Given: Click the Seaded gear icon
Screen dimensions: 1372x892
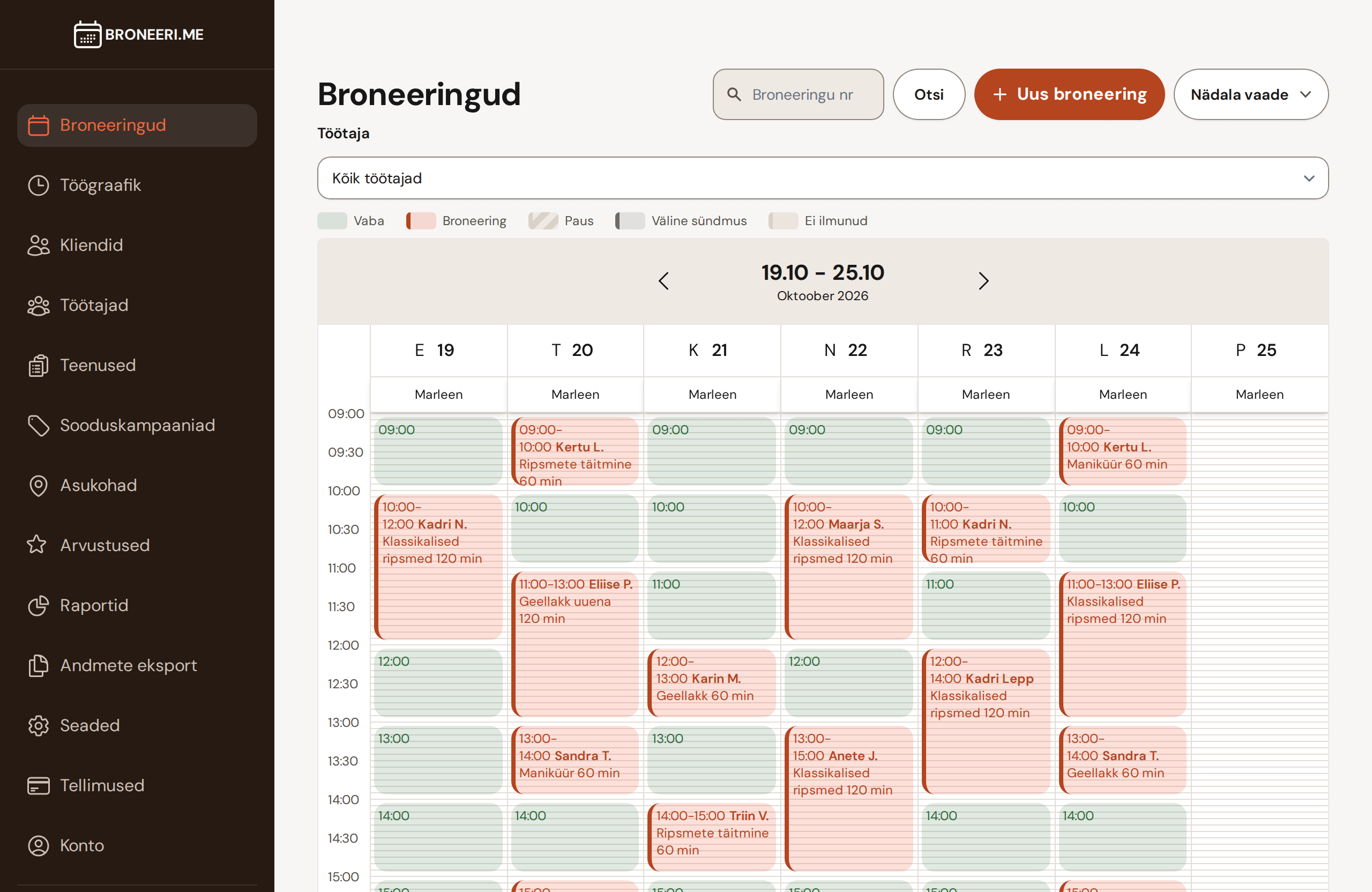Looking at the screenshot, I should [39, 725].
